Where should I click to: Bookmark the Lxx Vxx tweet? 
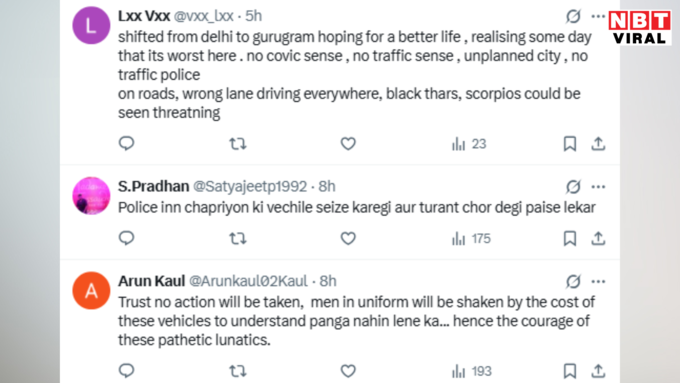[570, 144]
